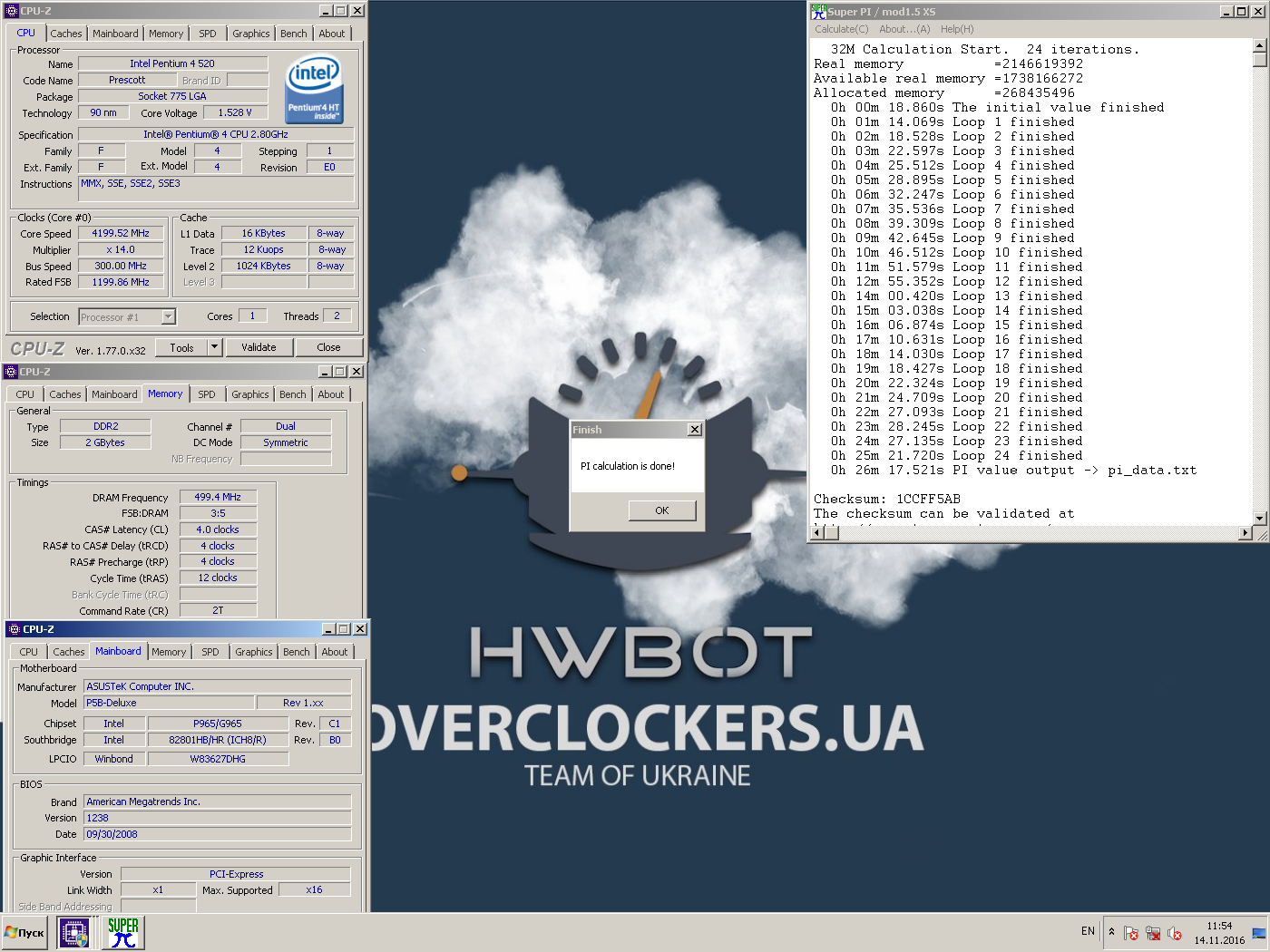Open Help(H) menu in Super PI
Image resolution: width=1270 pixels, height=952 pixels.
tap(957, 29)
